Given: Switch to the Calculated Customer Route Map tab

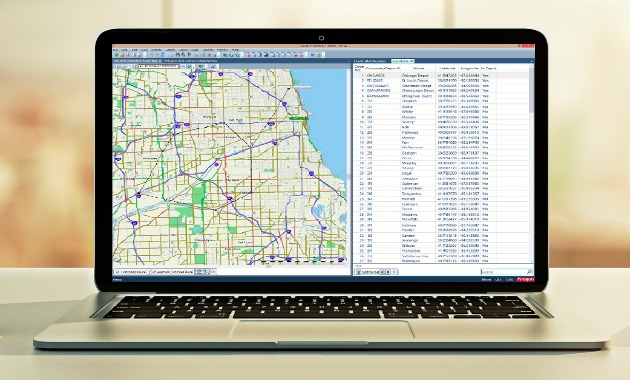Looking at the screenshot, I should (x=137, y=61).
